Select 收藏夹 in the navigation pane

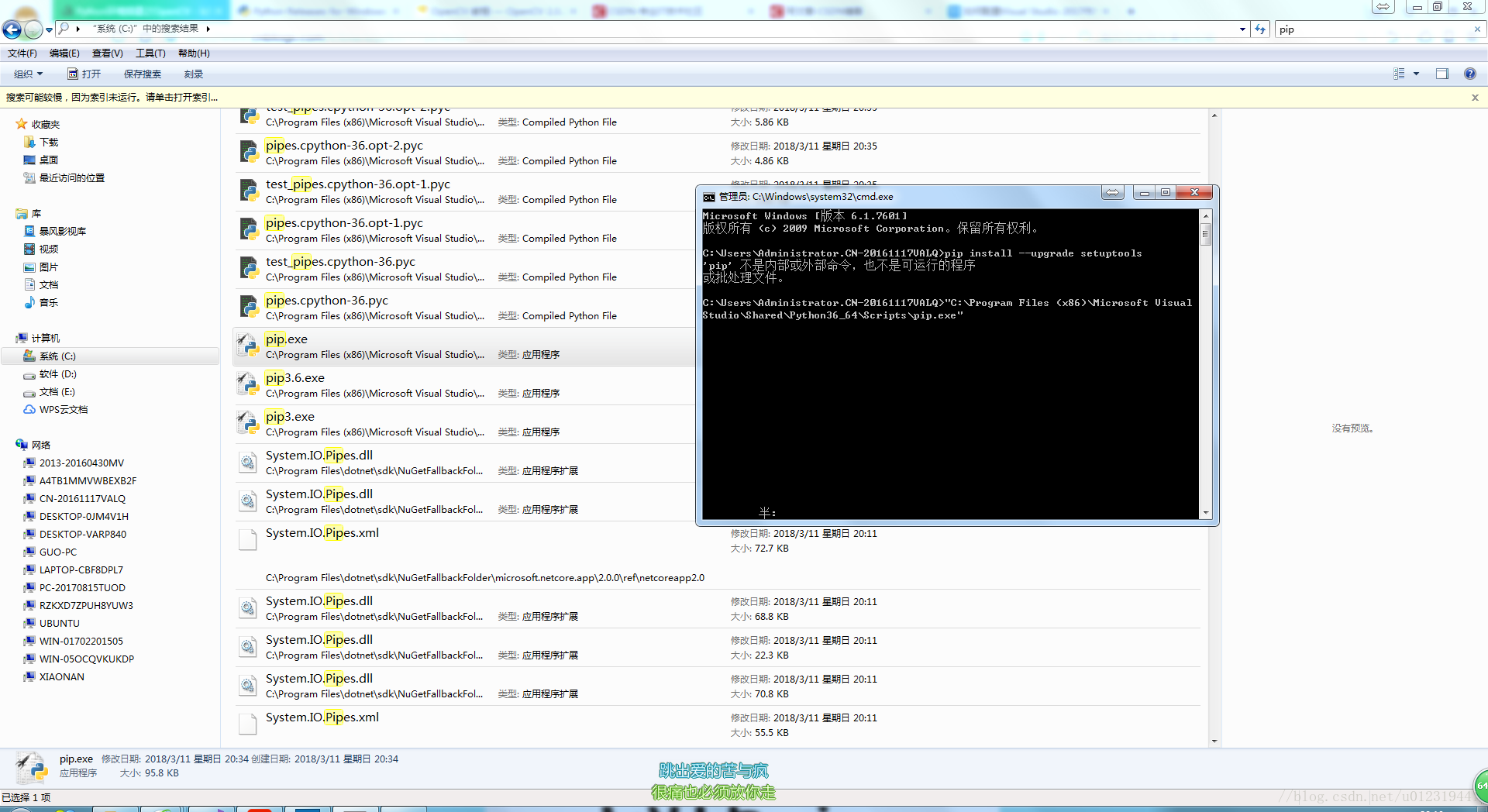pos(46,125)
